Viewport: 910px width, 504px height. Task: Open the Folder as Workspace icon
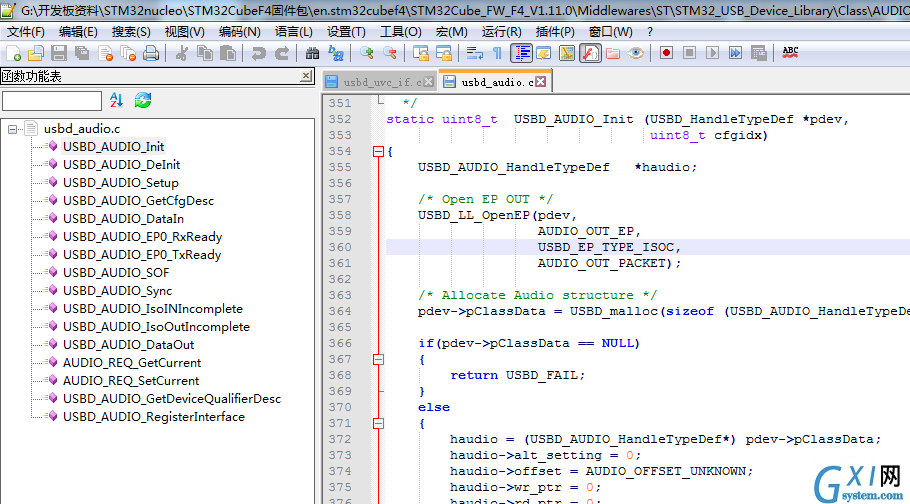(x=613, y=53)
